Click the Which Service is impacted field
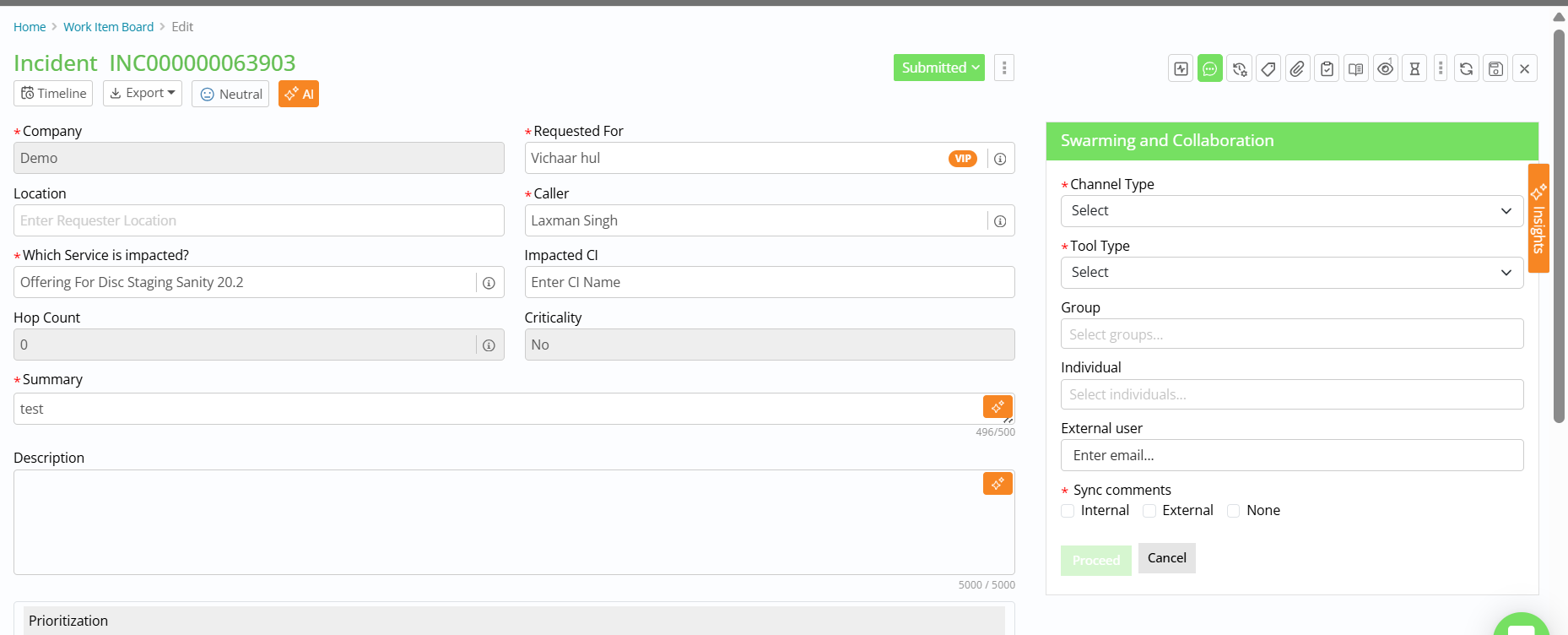Screen dimensions: 1568x635 pyautogui.click(x=259, y=282)
